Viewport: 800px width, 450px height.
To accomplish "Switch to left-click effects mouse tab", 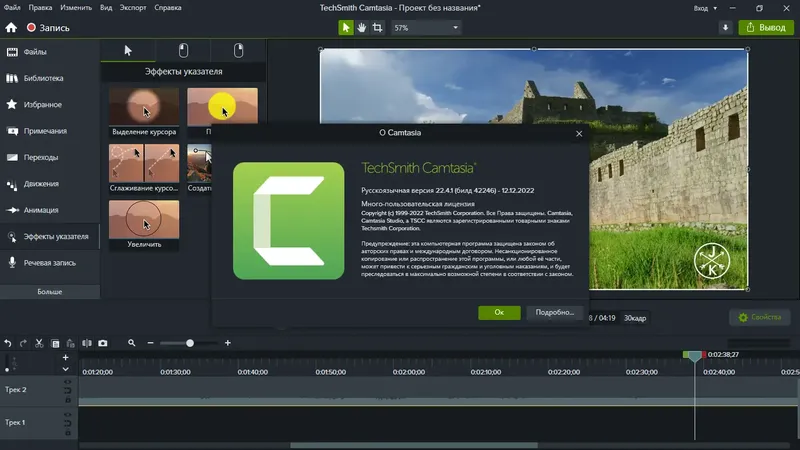I will pyautogui.click(x=183, y=51).
